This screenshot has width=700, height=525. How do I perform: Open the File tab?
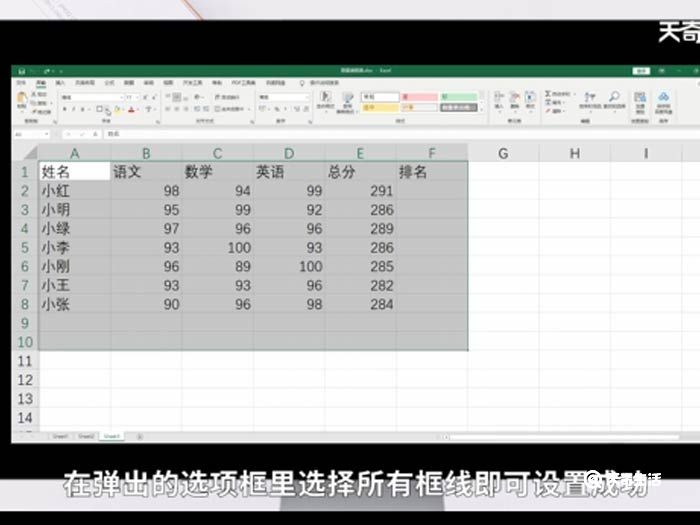(x=21, y=83)
